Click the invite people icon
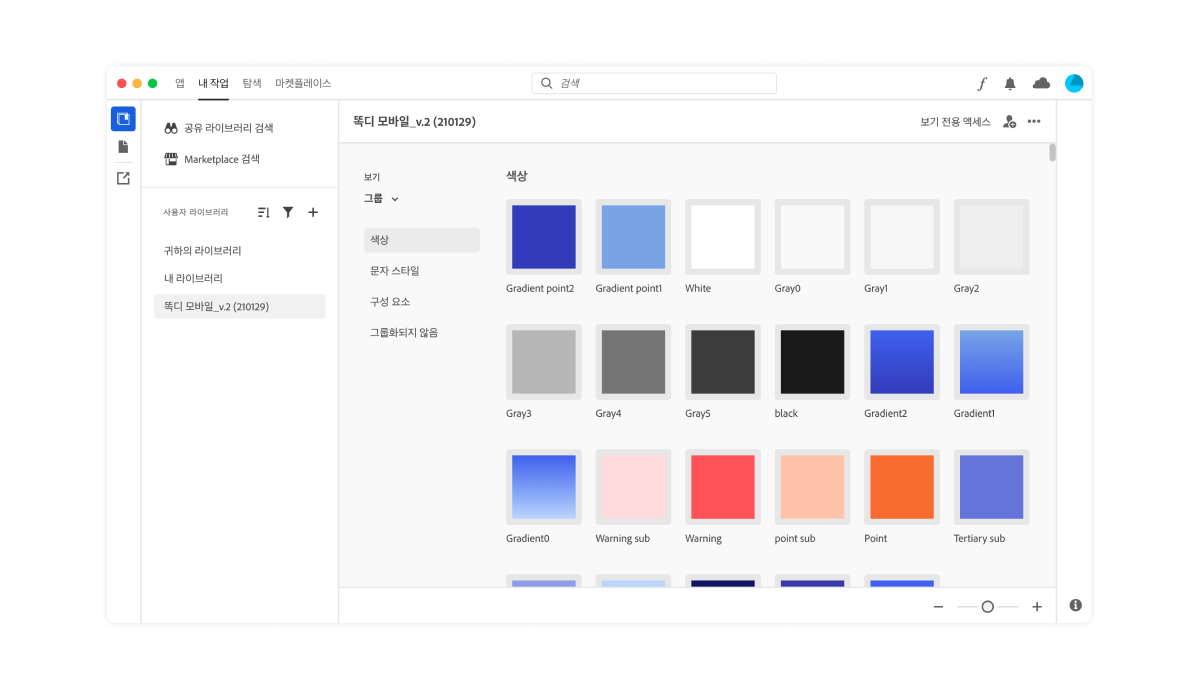The width and height of the screenshot is (1198, 699). click(x=1009, y=121)
